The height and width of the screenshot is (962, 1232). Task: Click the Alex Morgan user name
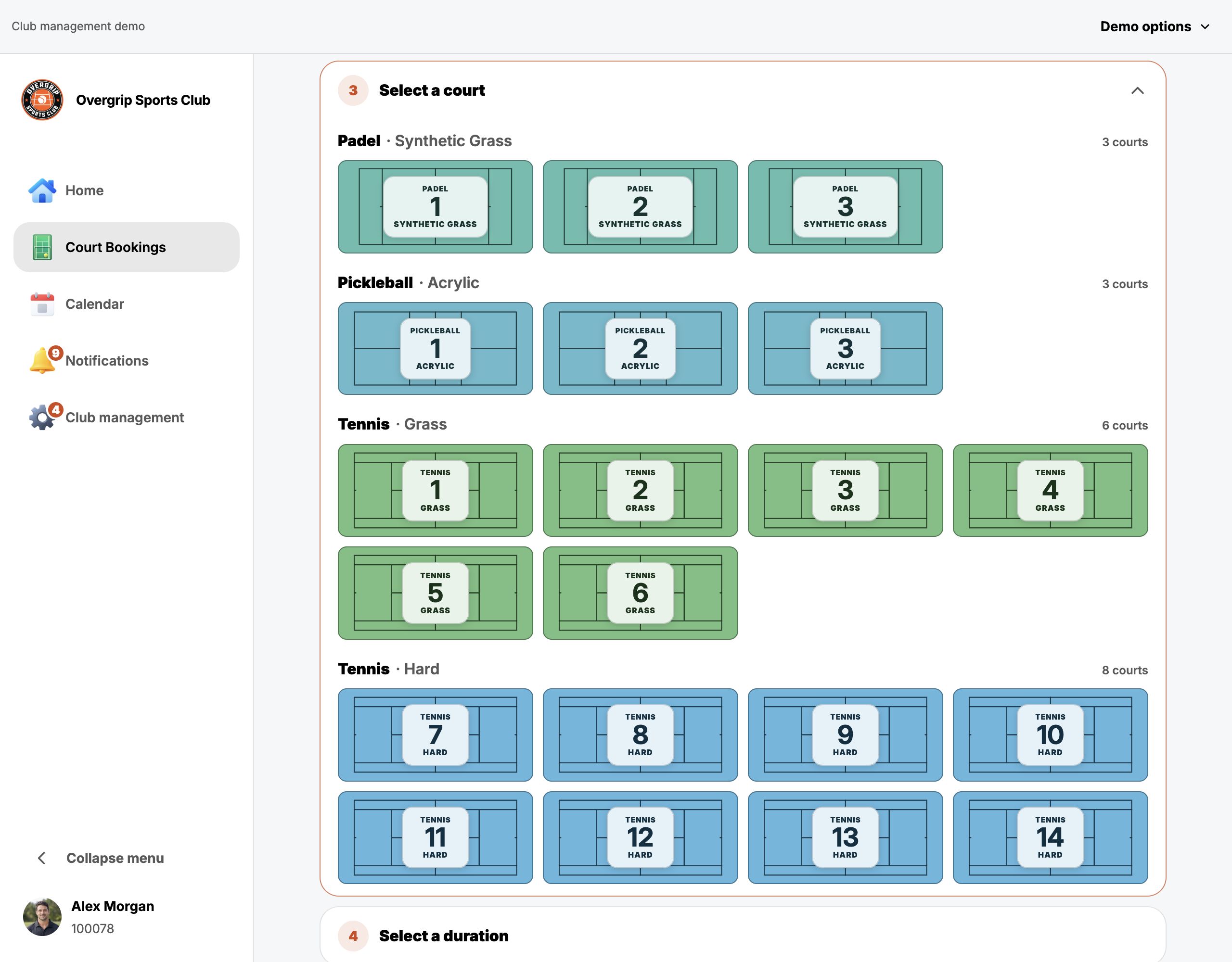click(112, 906)
